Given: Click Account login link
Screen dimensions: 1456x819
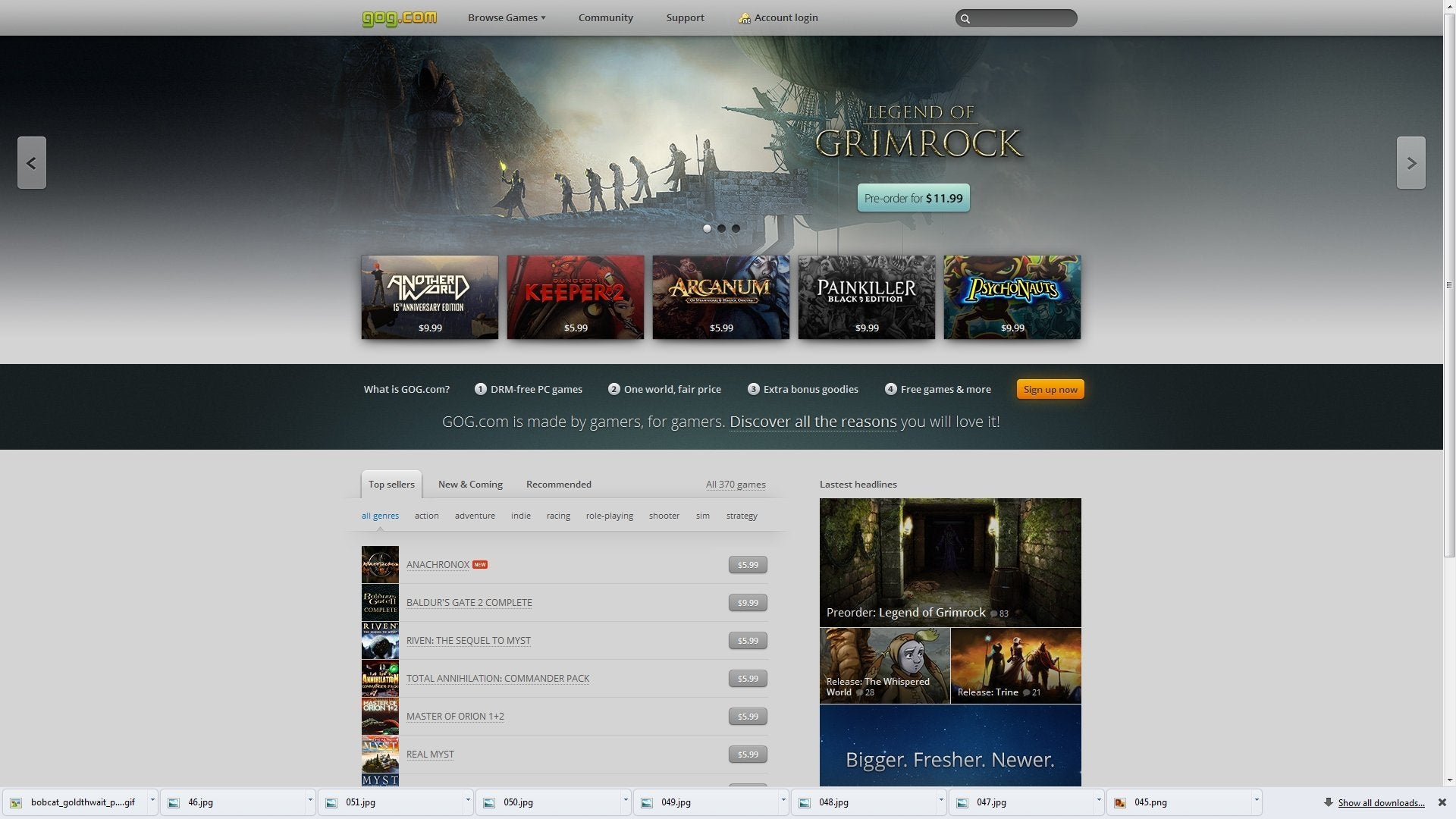Looking at the screenshot, I should click(786, 17).
